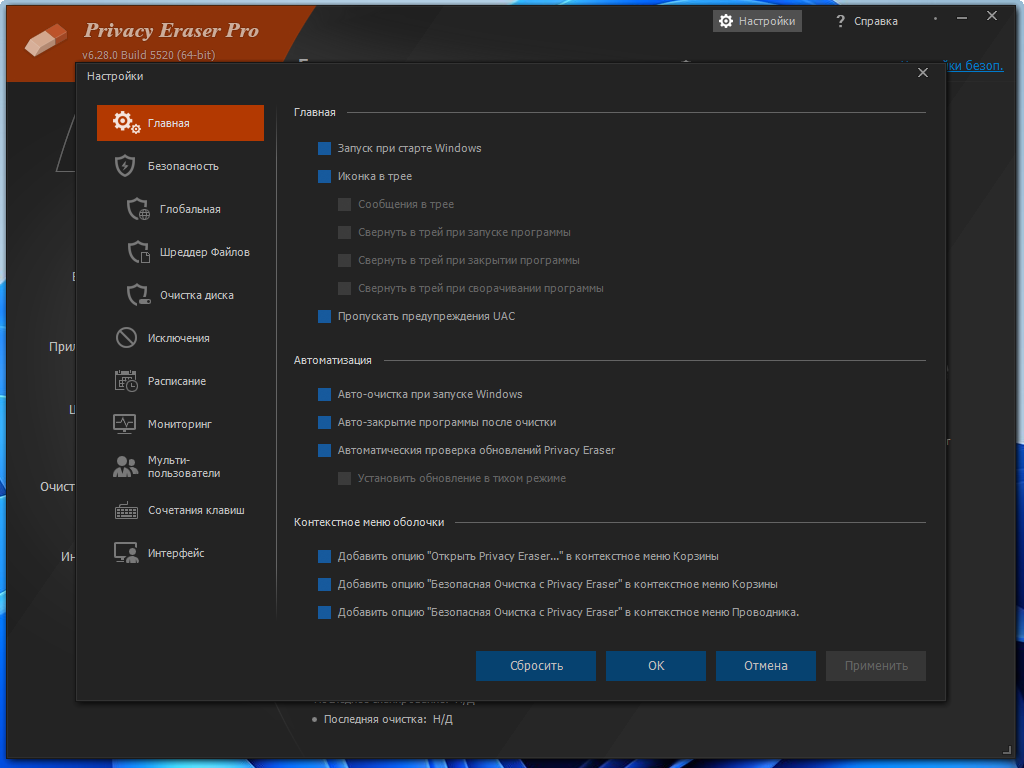Open Очистка диска via its icon
The image size is (1024, 768).
click(138, 295)
